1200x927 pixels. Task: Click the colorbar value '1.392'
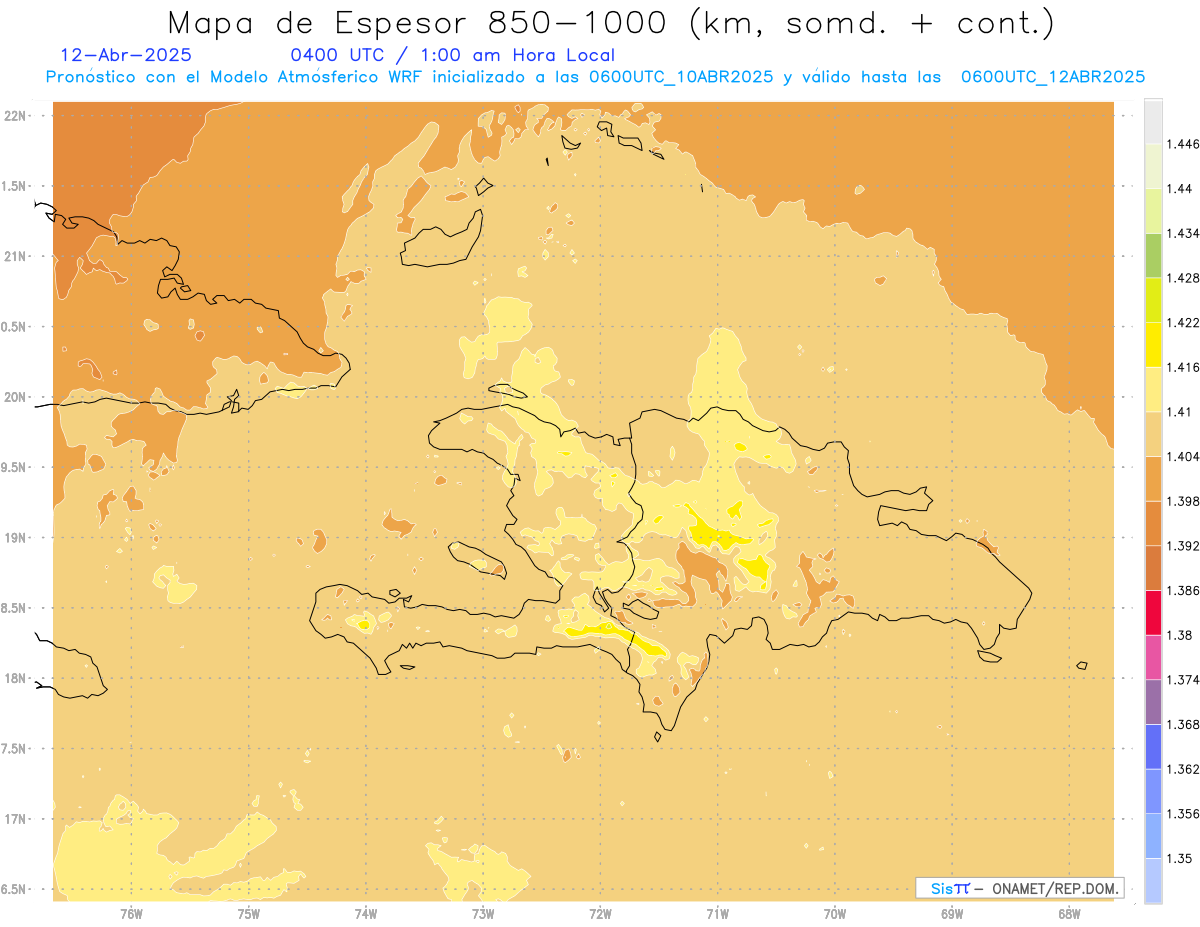tap(1184, 546)
